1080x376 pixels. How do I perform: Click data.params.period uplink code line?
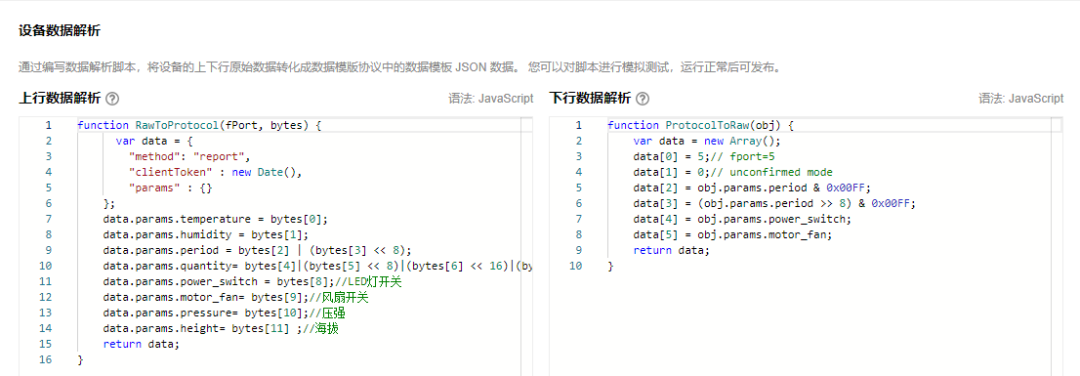point(257,250)
